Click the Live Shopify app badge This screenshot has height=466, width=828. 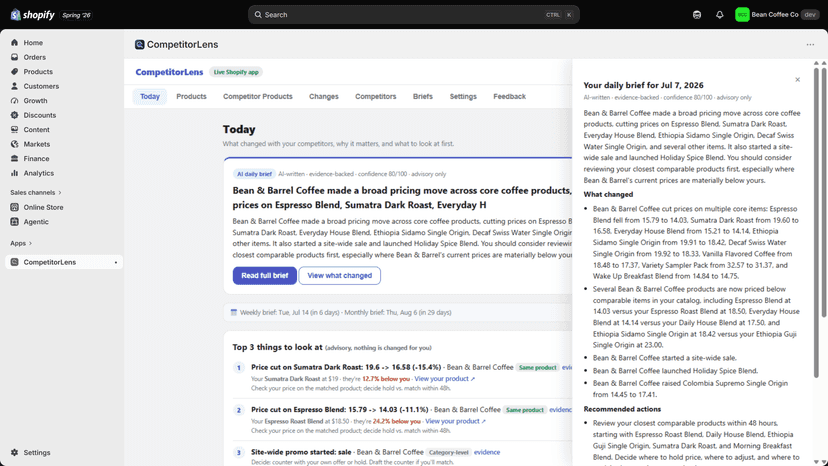click(x=236, y=72)
